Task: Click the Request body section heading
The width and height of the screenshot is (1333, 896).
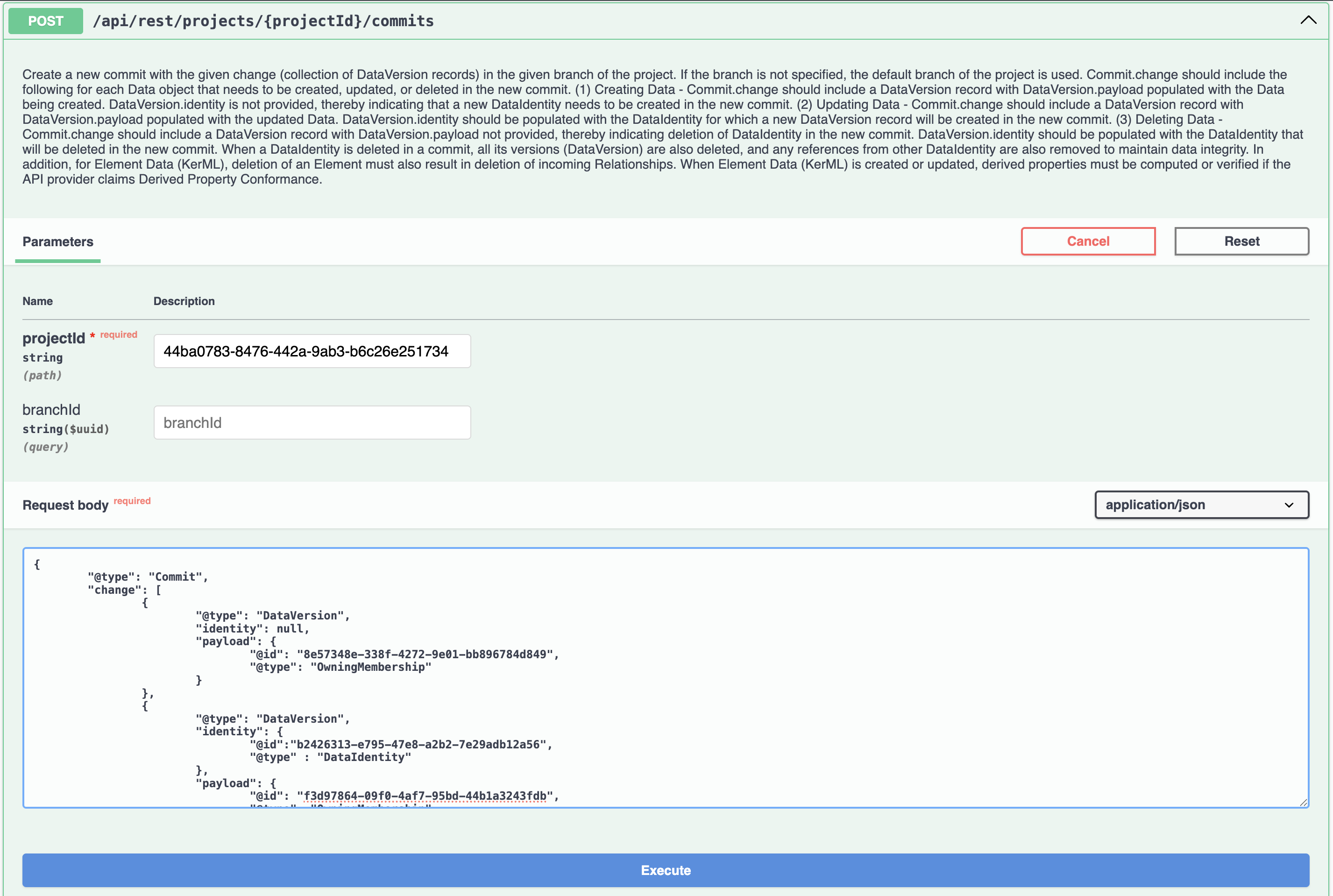Action: pos(65,505)
